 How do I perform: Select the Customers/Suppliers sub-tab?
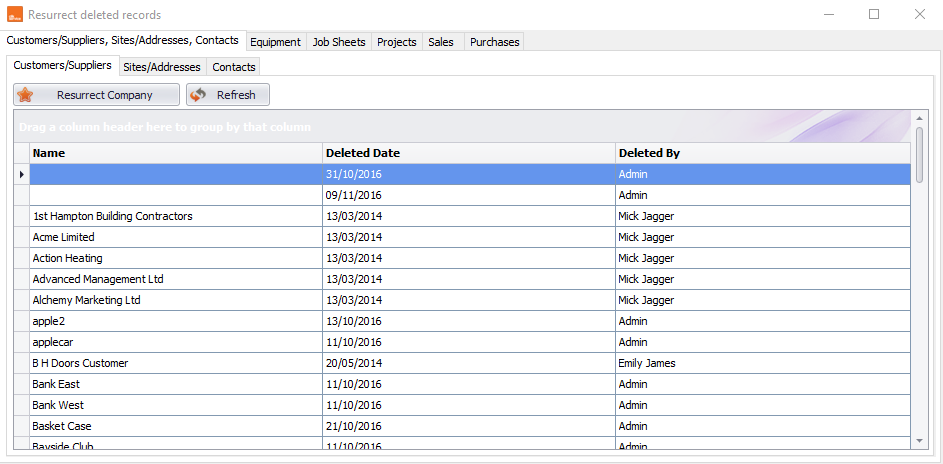pos(63,65)
